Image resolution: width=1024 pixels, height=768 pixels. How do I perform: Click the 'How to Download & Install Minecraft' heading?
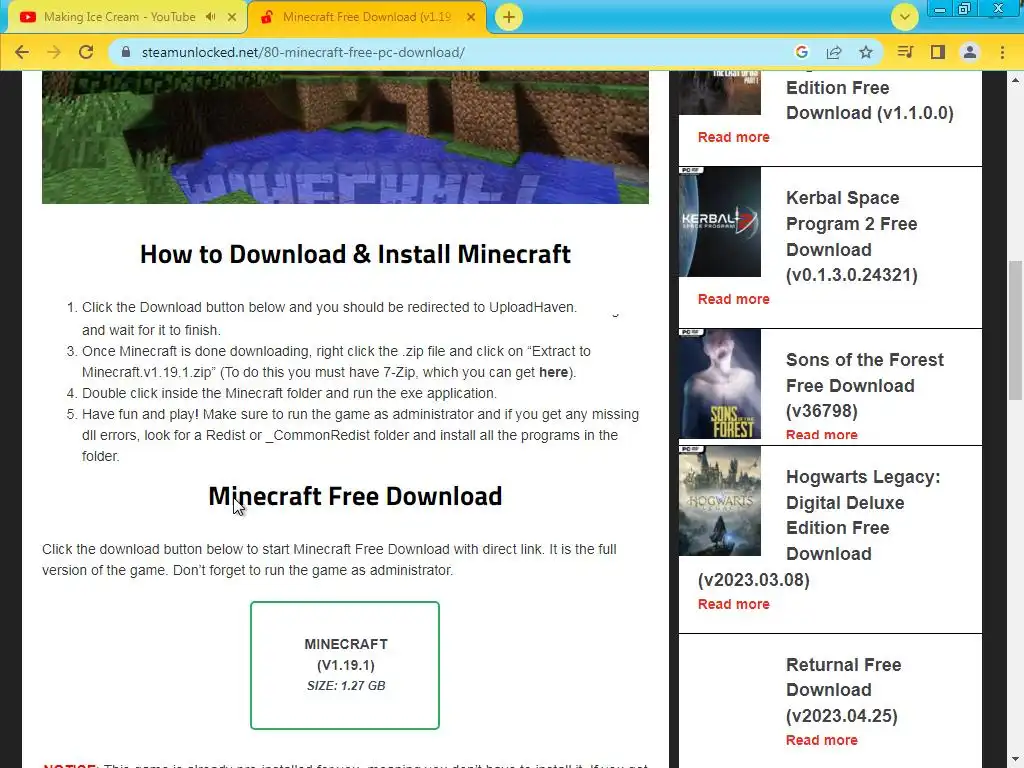tap(355, 254)
